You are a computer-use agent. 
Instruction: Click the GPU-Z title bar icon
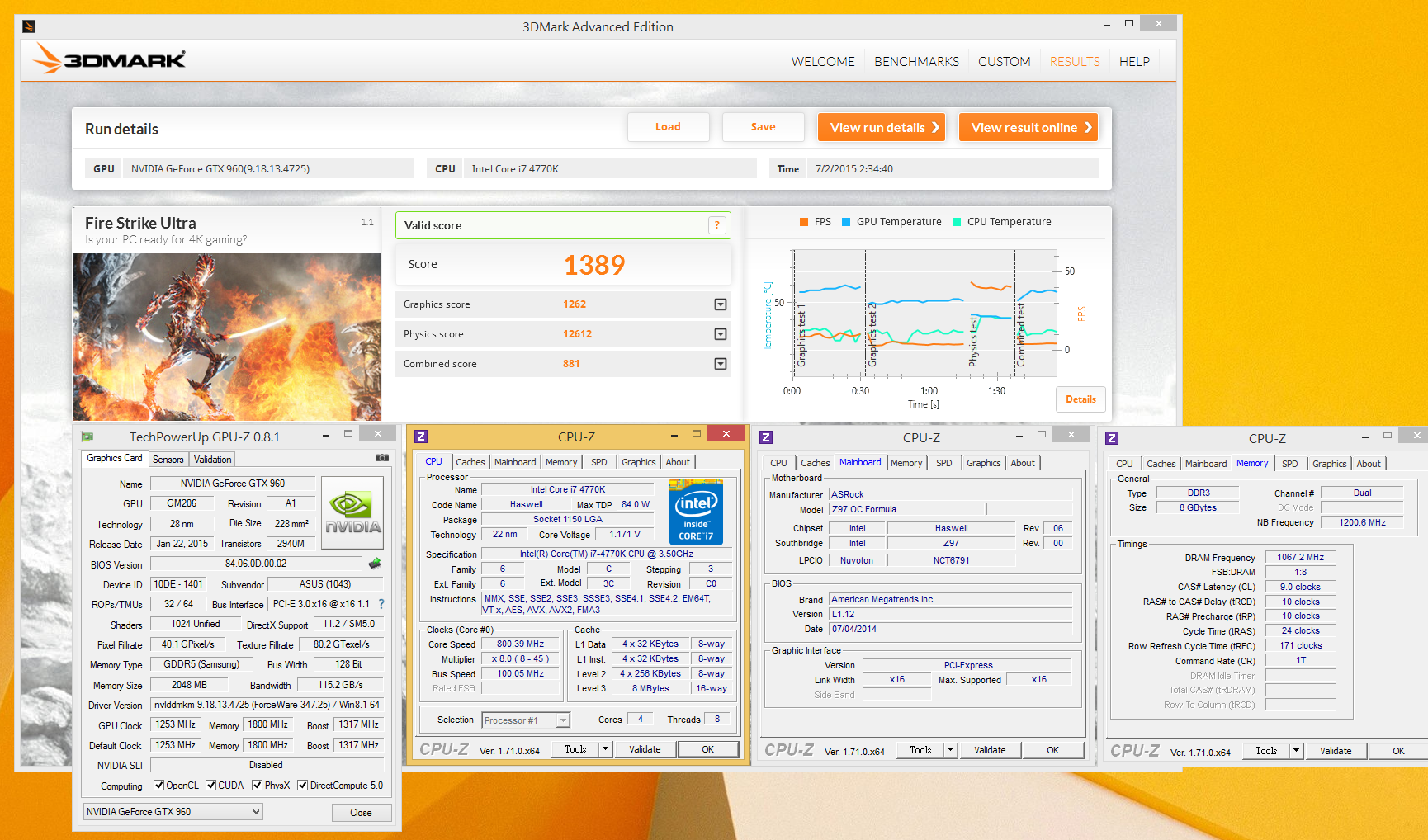pos(87,437)
